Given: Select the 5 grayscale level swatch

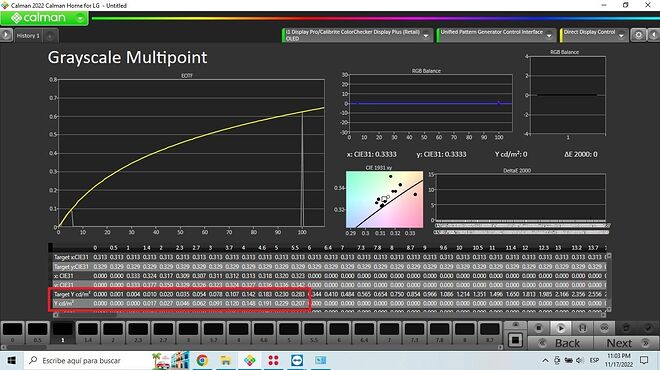Looking at the screenshot, I should point(289,333).
